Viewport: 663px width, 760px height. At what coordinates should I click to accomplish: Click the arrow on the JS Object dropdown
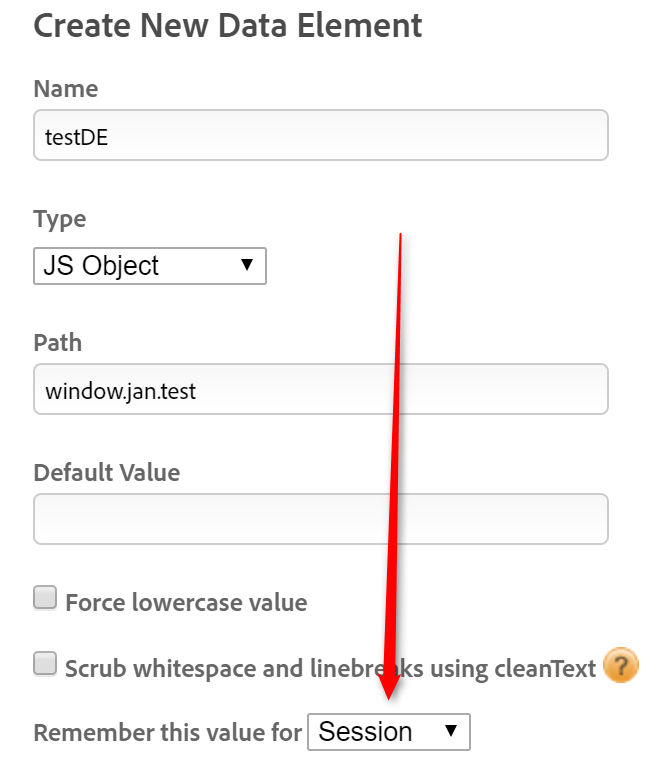[247, 266]
